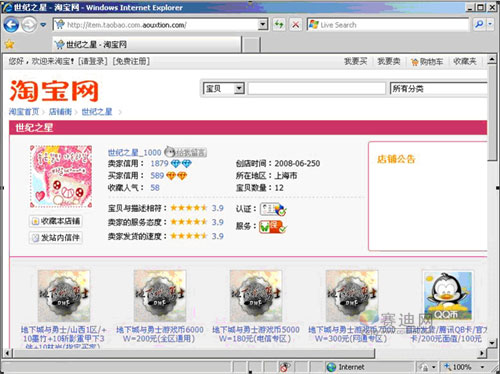
Task: Click creation date 2008-06-250 text
Action: coord(297,164)
